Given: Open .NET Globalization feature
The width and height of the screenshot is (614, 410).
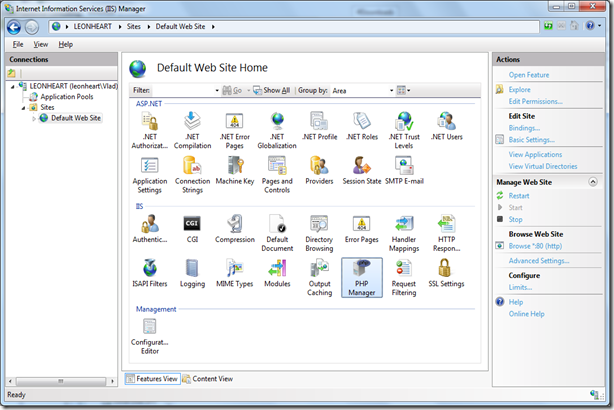Looking at the screenshot, I should click(x=277, y=130).
